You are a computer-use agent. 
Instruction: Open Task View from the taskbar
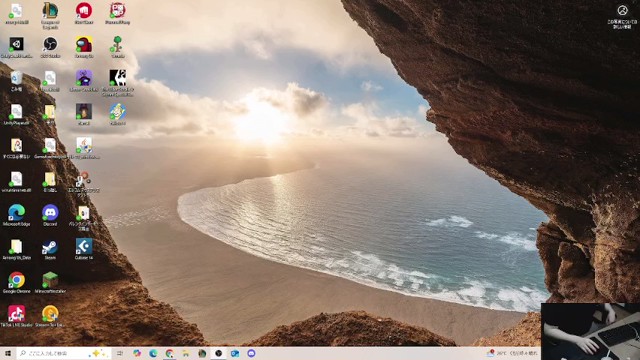point(120,353)
